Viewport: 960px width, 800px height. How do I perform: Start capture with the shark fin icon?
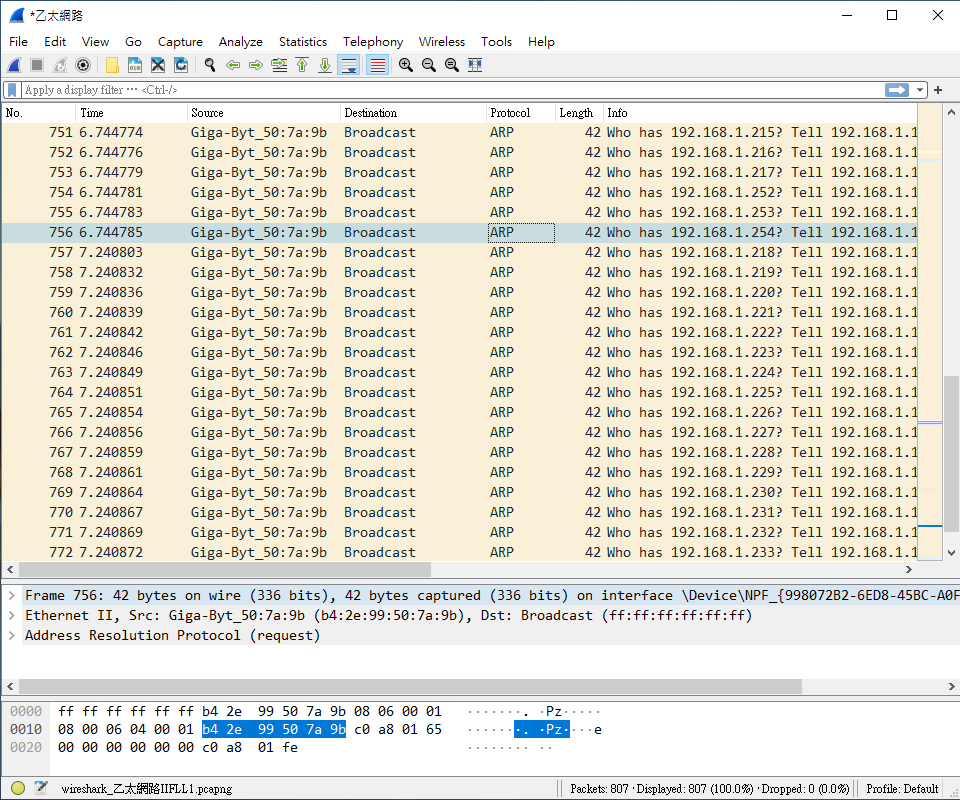coord(15,65)
